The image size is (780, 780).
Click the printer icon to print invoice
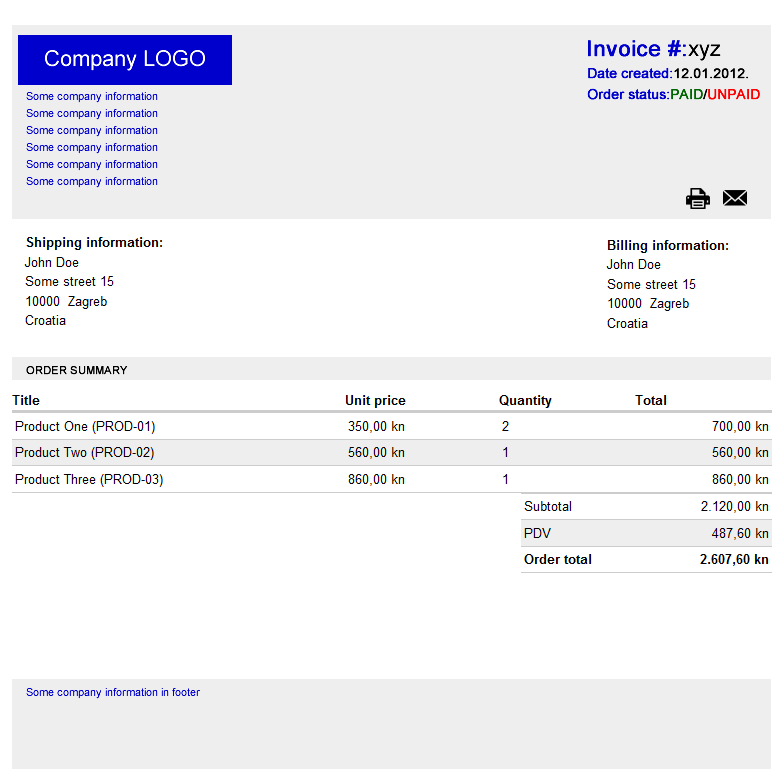point(697,198)
